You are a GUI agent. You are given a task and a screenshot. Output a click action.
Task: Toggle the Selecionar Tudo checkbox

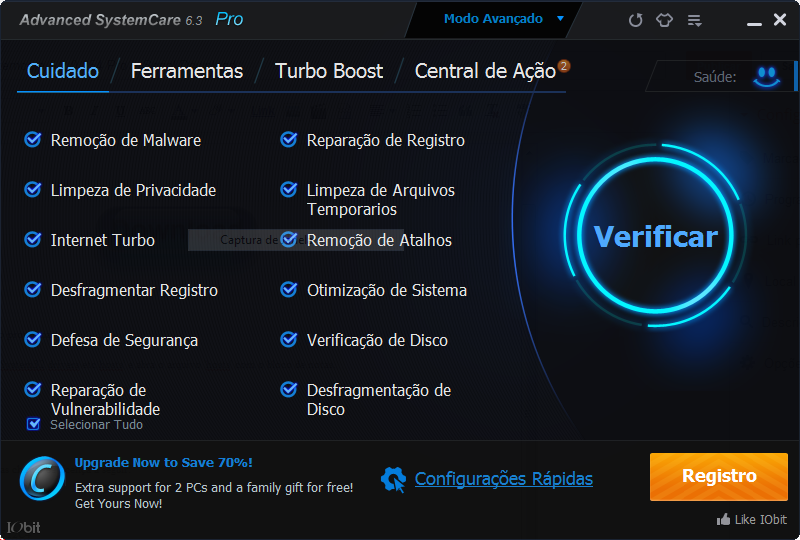pyautogui.click(x=34, y=424)
